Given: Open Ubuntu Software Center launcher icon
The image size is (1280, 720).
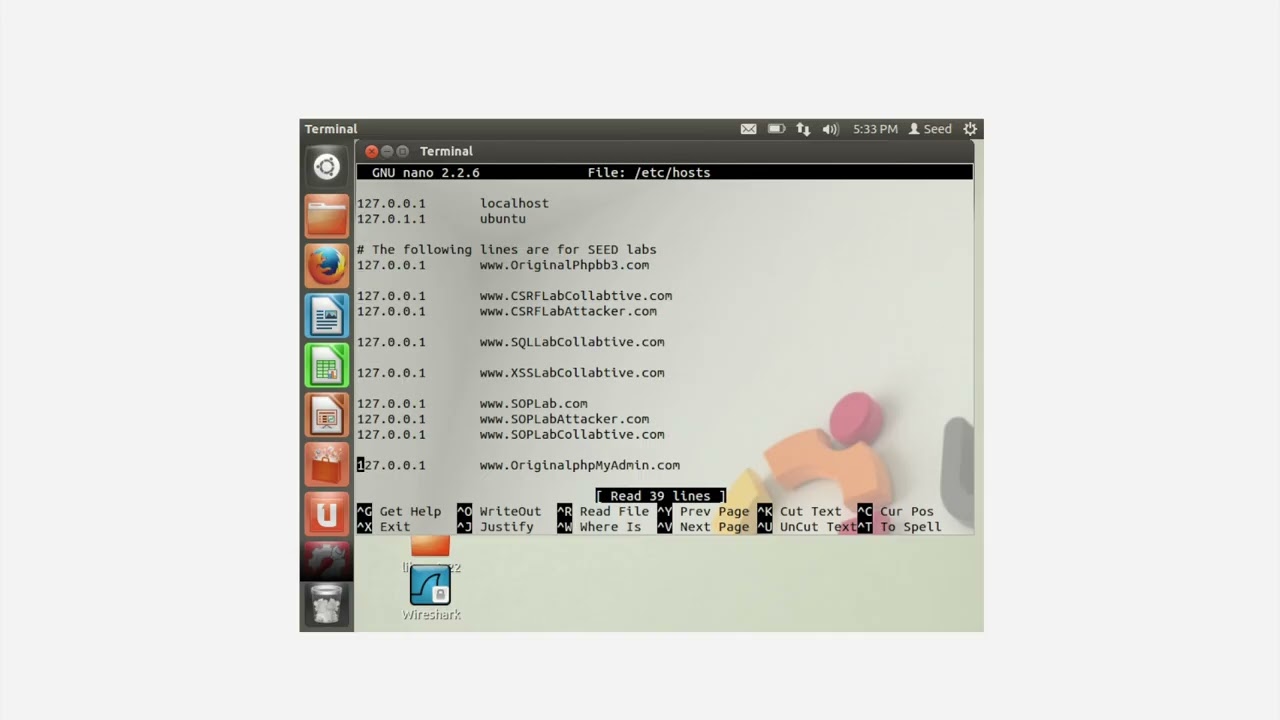Looking at the screenshot, I should (x=326, y=465).
